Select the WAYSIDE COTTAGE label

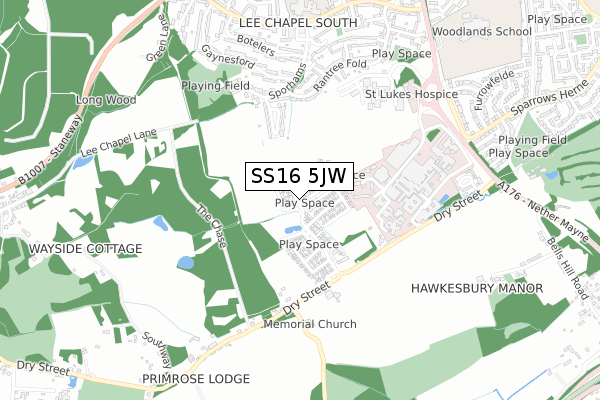tap(85, 249)
